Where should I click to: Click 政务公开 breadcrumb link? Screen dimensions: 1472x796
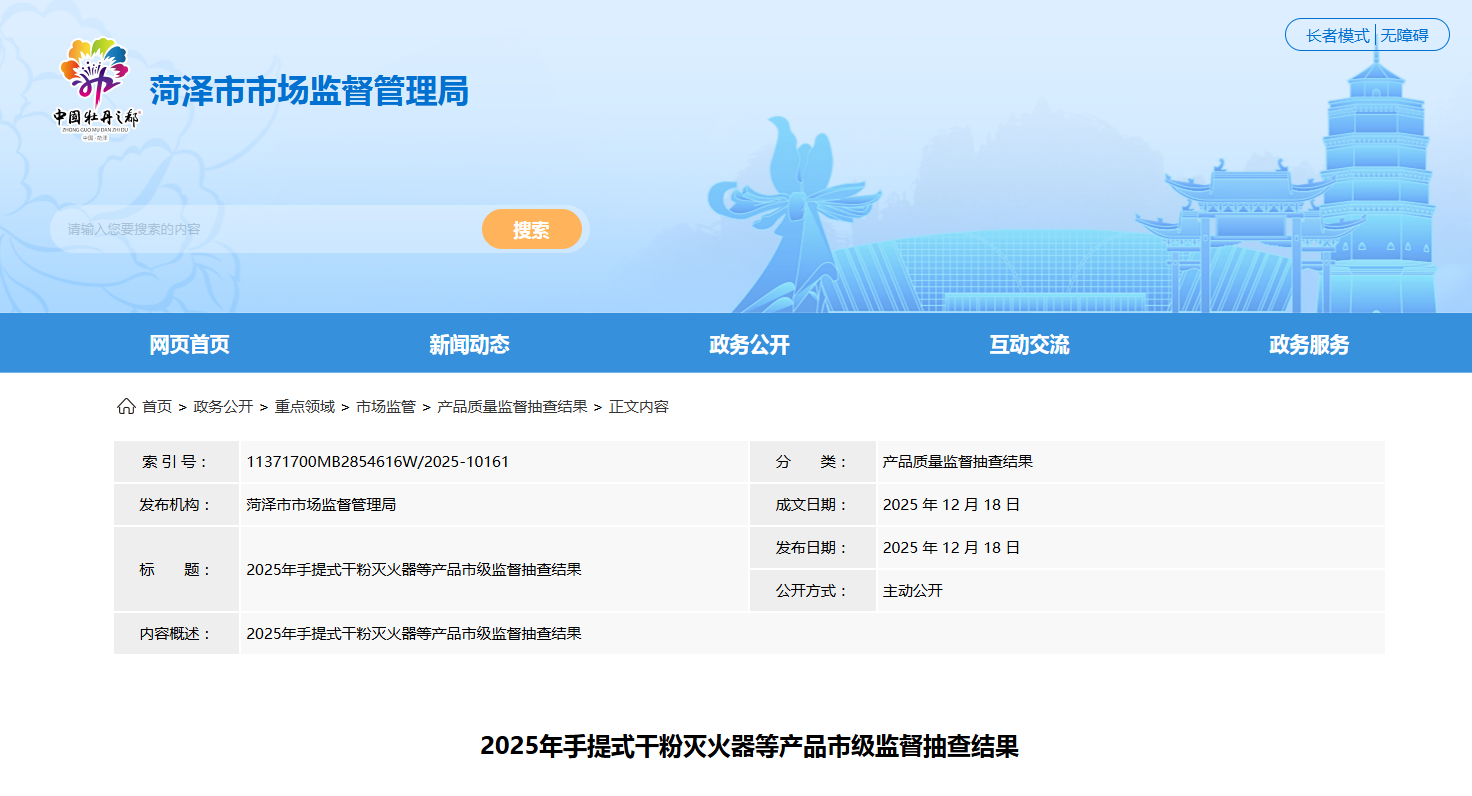(223, 407)
